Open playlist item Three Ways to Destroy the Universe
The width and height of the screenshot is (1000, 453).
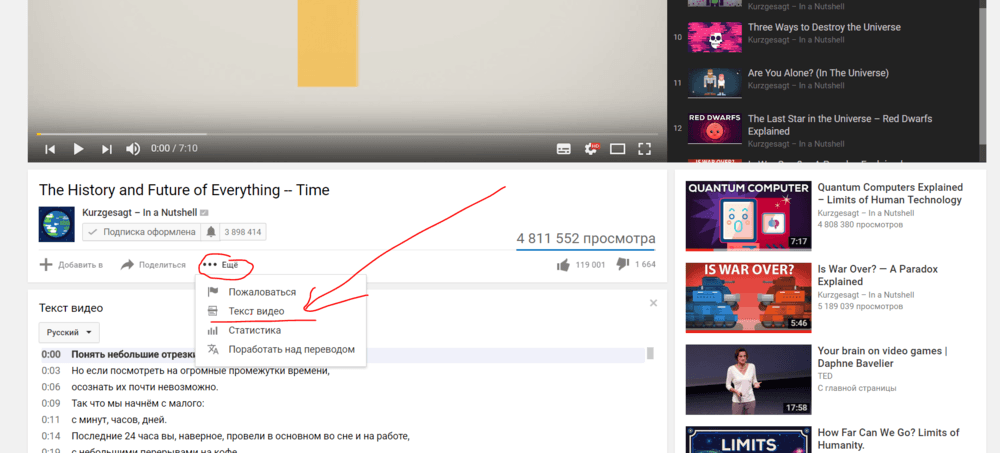click(x=824, y=27)
